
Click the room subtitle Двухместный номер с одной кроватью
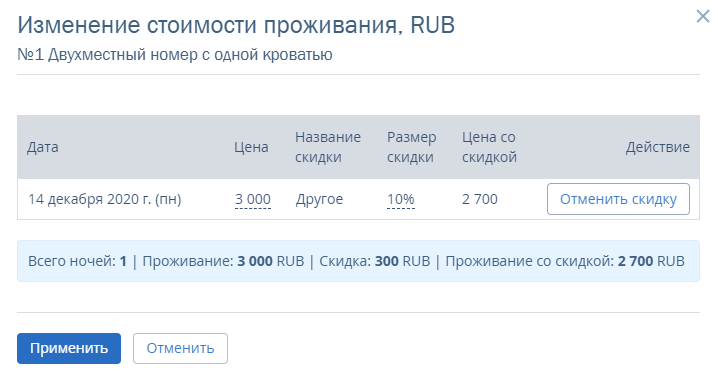click(x=190, y=55)
